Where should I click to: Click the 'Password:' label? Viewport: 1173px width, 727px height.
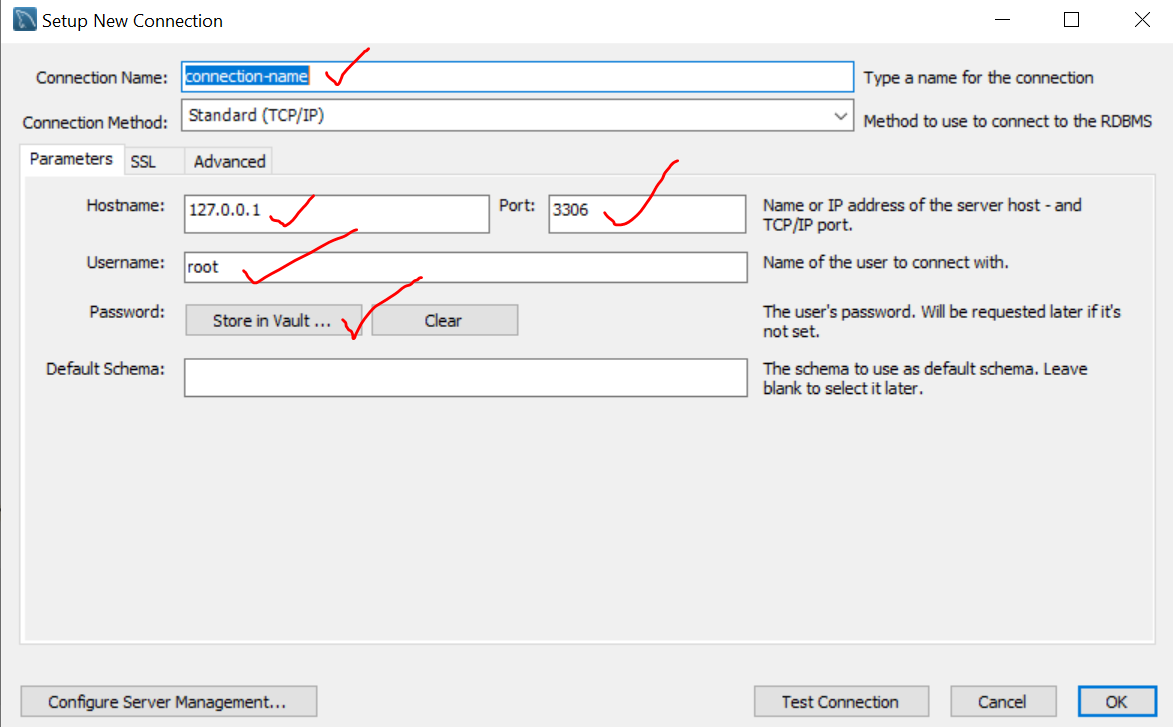coord(126,312)
